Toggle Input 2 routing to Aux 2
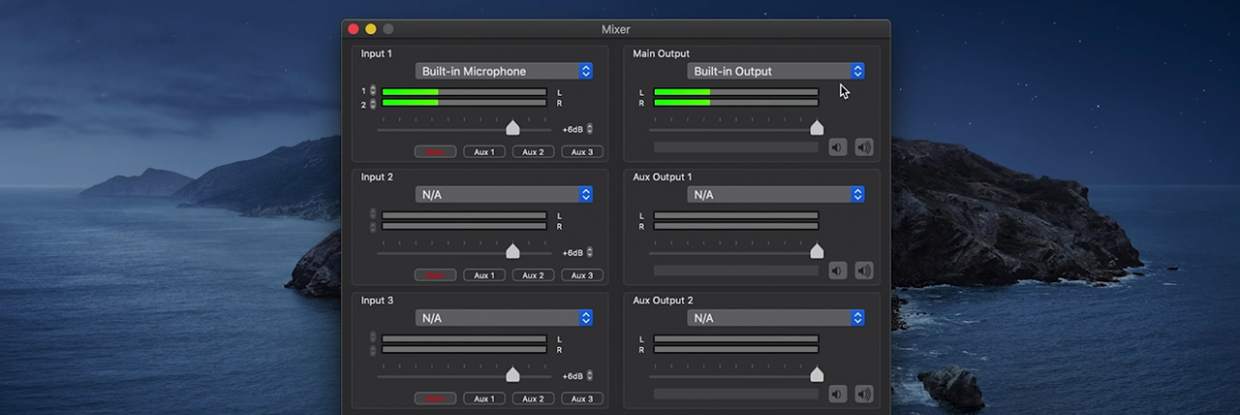Image resolution: width=1240 pixels, height=415 pixels. [533, 275]
